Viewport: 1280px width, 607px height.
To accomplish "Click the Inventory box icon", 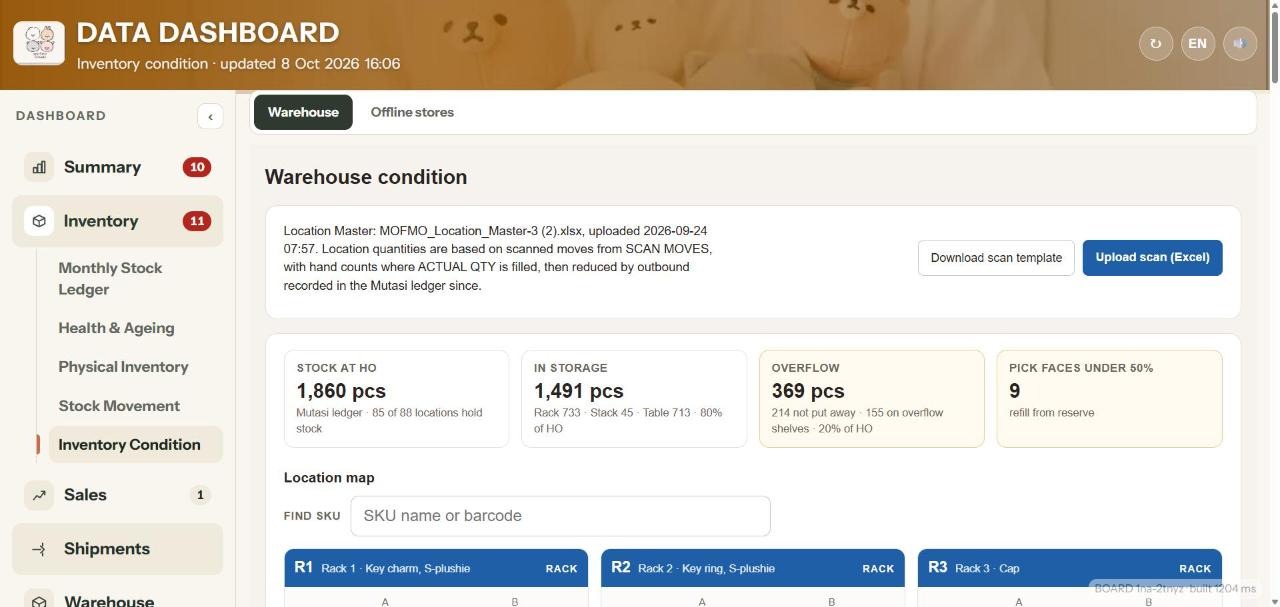I will 39,221.
